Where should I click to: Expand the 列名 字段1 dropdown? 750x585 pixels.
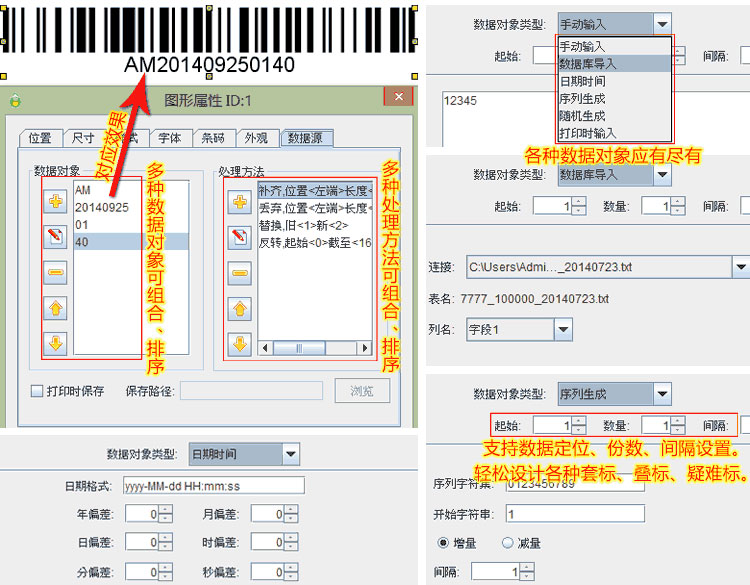coord(563,329)
